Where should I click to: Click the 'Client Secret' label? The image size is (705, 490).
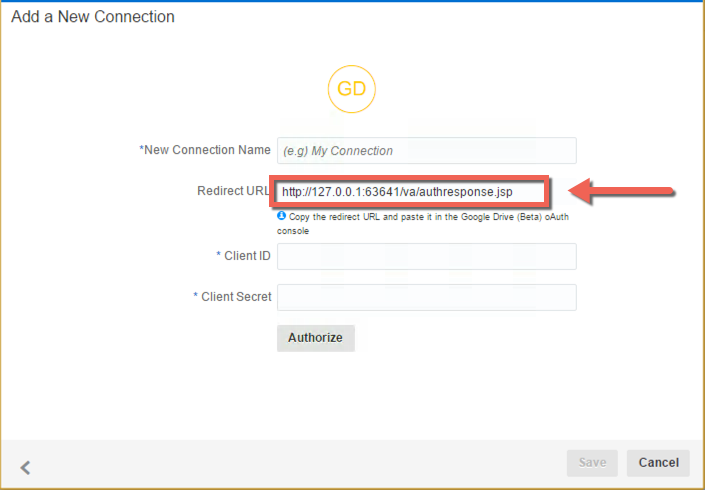(232, 297)
